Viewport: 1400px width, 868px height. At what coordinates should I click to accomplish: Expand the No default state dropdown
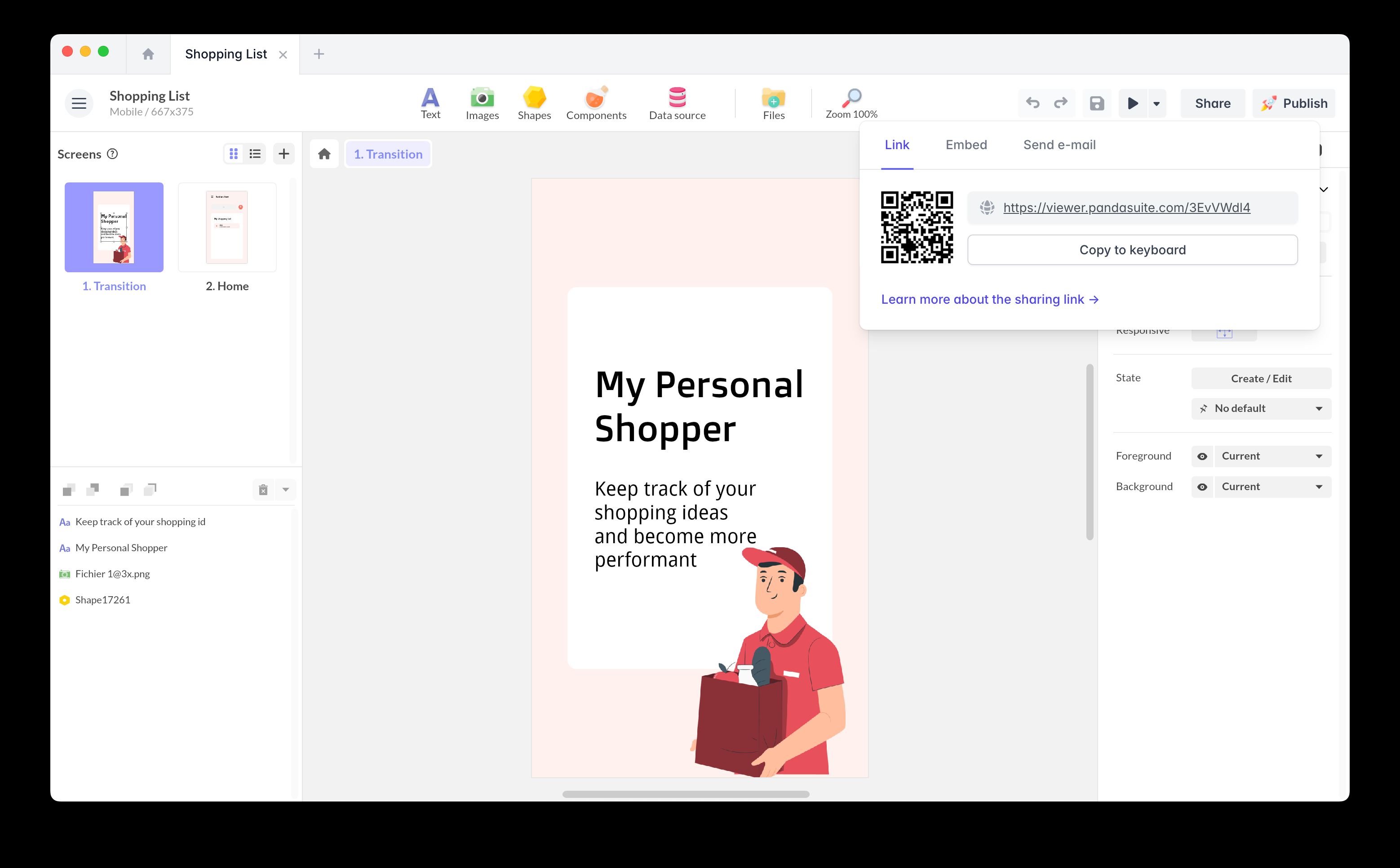(x=1261, y=409)
